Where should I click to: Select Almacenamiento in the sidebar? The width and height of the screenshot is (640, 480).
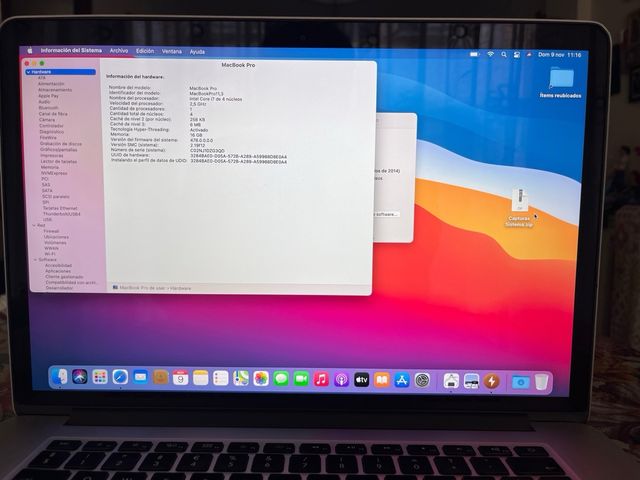(x=55, y=90)
